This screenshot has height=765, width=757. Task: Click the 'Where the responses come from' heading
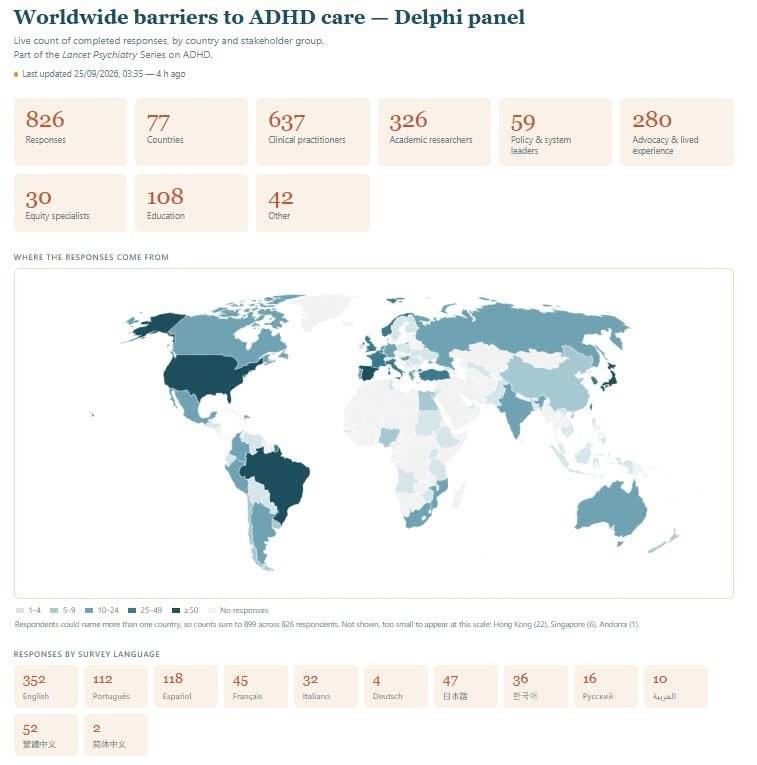(x=91, y=257)
